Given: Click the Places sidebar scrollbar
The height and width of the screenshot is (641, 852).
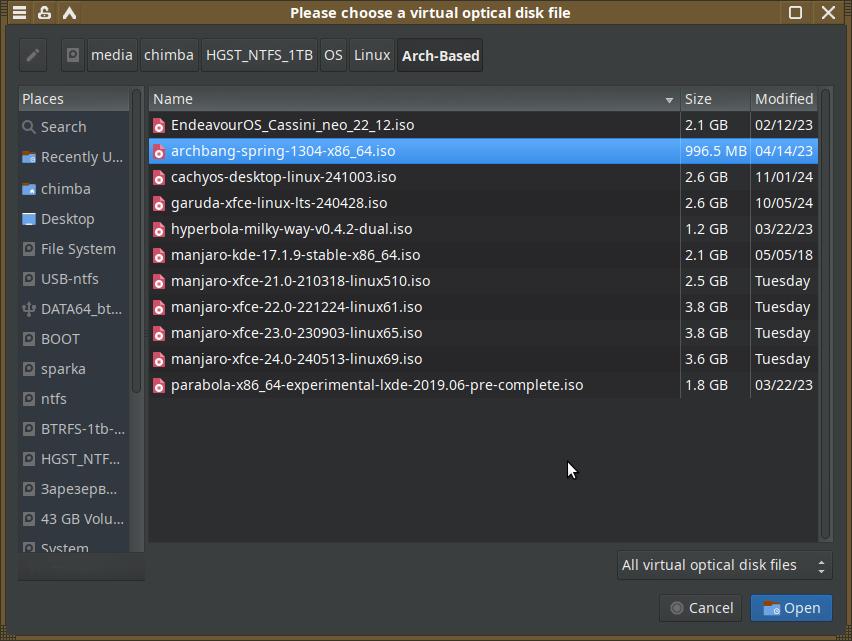Looking at the screenshot, I should [136, 240].
